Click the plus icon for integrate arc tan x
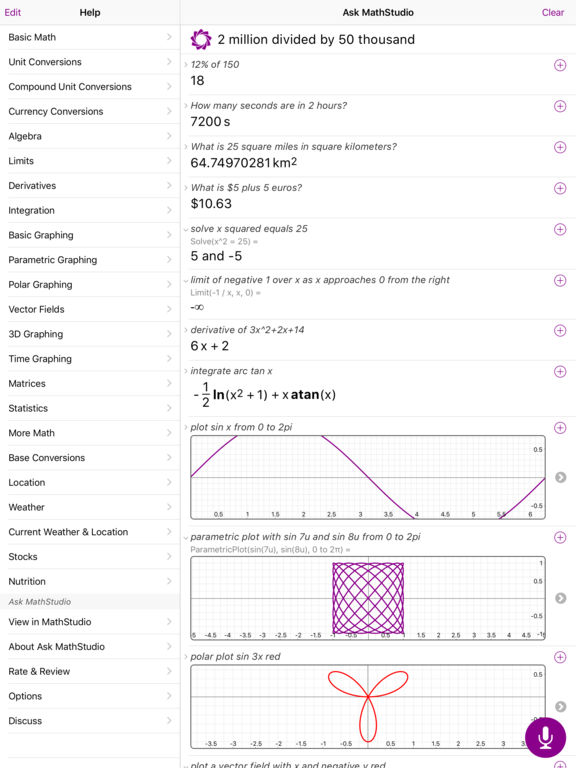This screenshot has width=576, height=768. (x=560, y=372)
